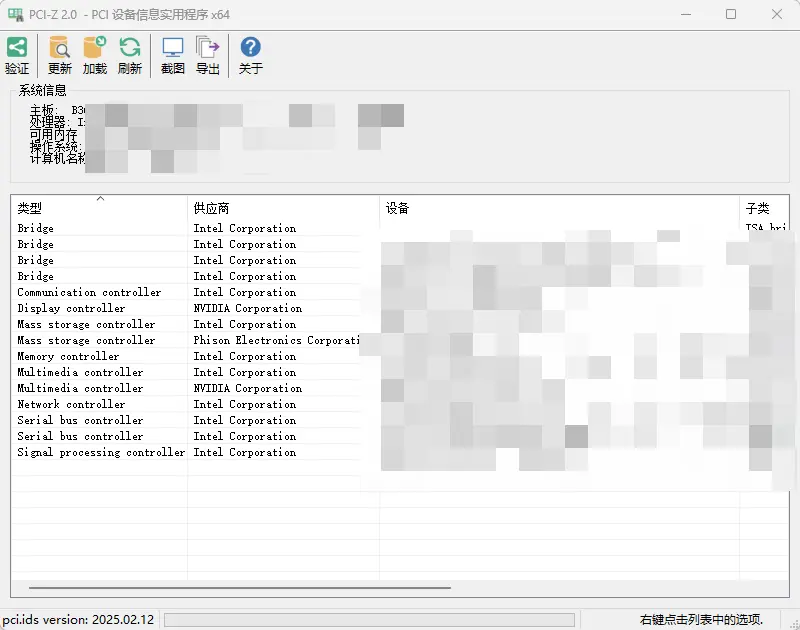
Task: Click the window resize grip in status bar
Action: click(x=794, y=623)
